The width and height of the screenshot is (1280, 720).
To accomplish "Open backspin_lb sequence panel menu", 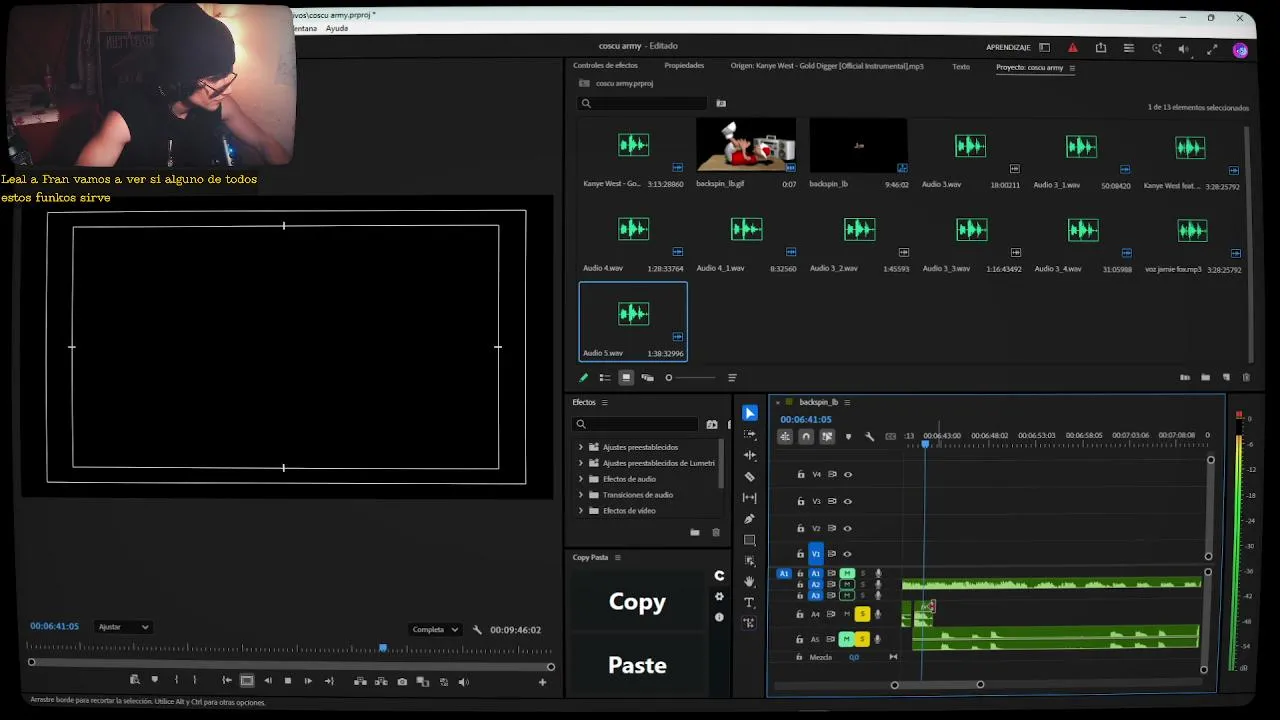I will point(848,402).
